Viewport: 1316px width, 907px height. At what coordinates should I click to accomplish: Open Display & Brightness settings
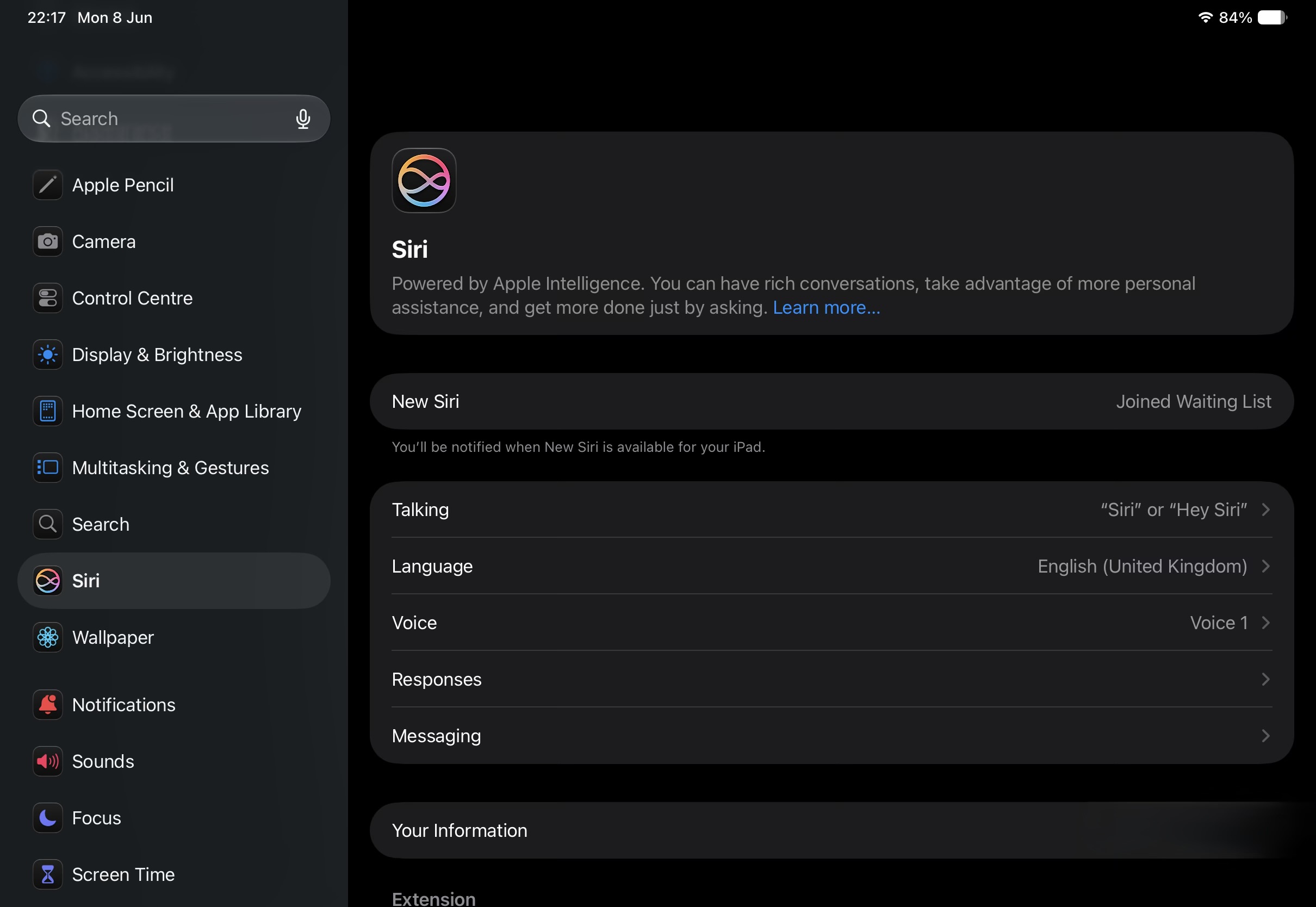pos(174,355)
